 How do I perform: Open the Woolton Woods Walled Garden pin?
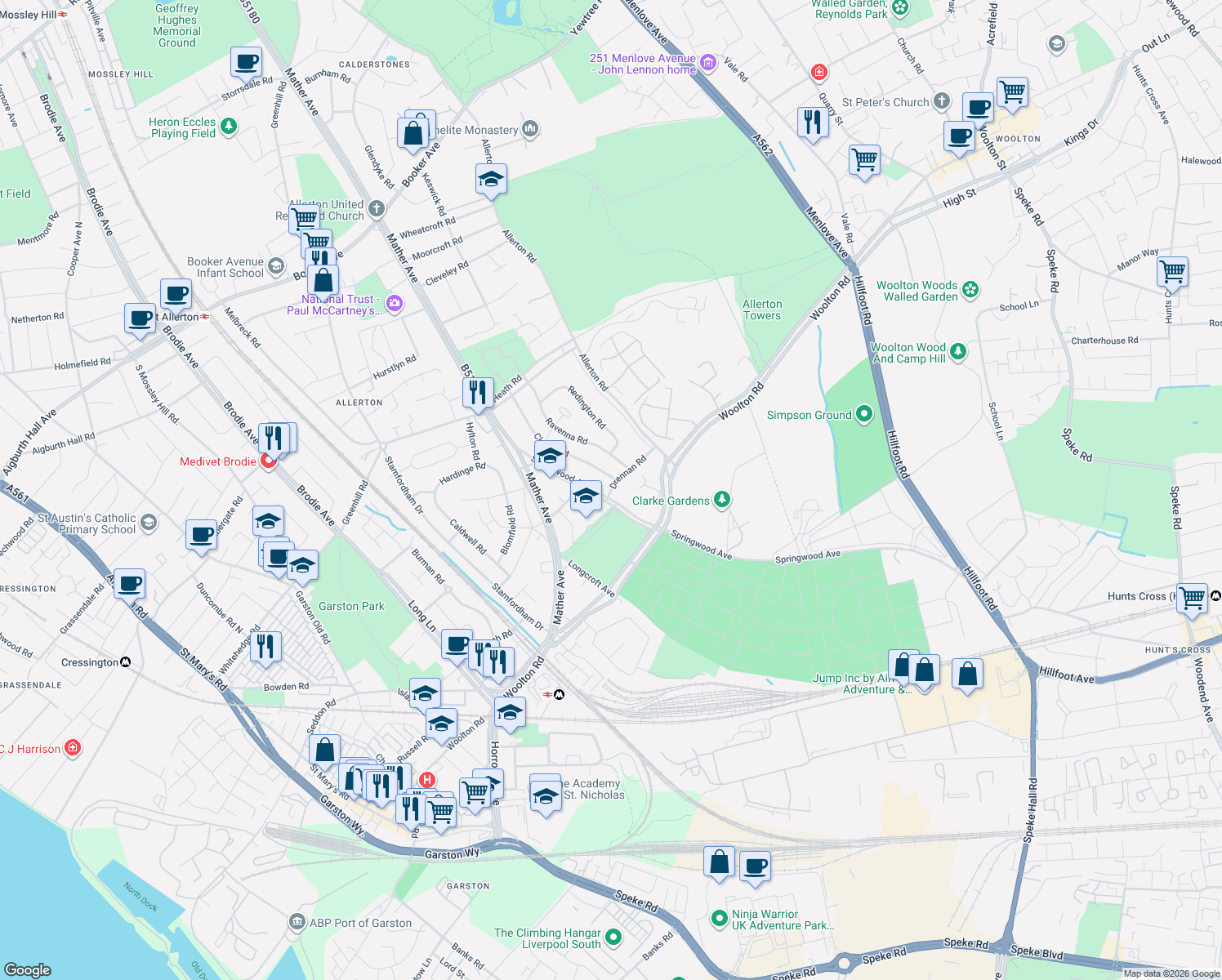[x=970, y=289]
